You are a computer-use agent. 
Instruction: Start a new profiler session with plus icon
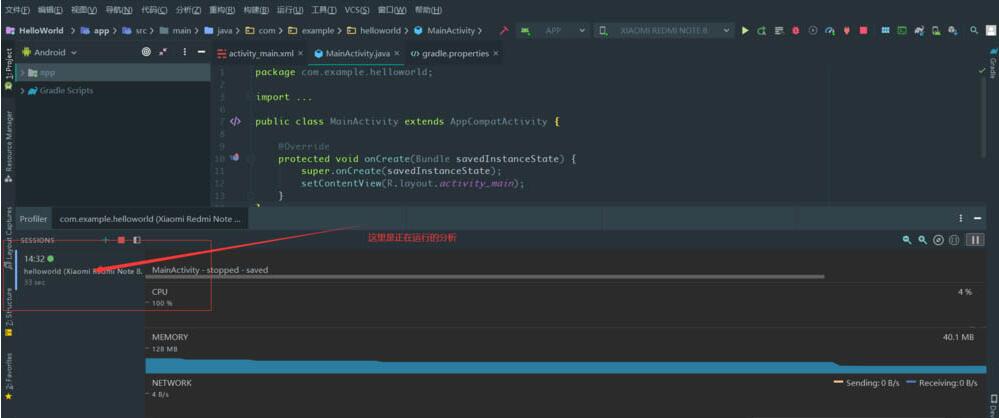[106, 240]
